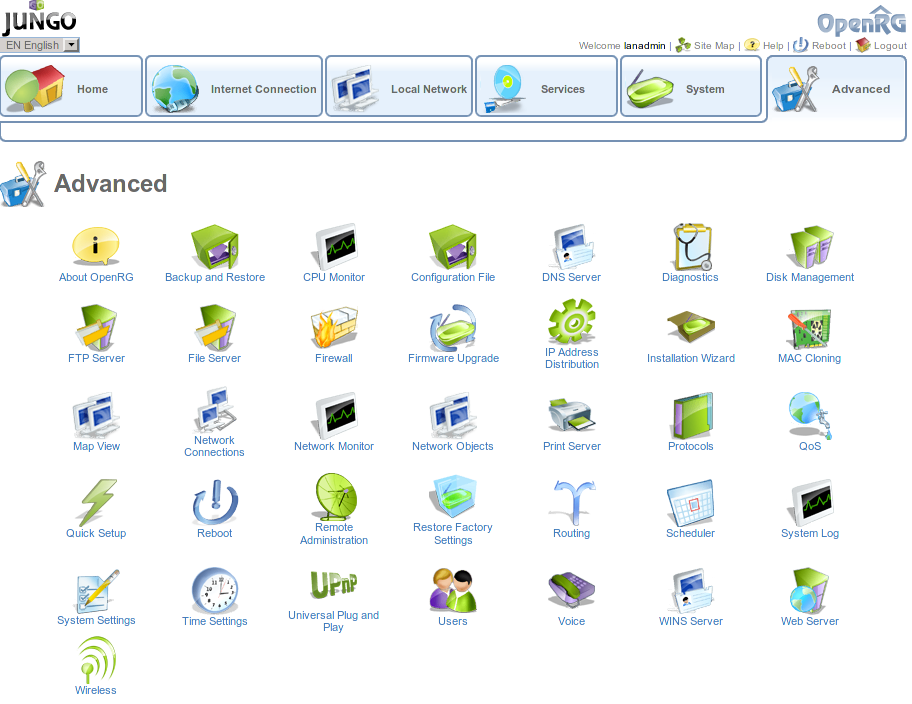The width and height of the screenshot is (912, 704).
Task: Select the Advanced tab
Action: pos(836,88)
